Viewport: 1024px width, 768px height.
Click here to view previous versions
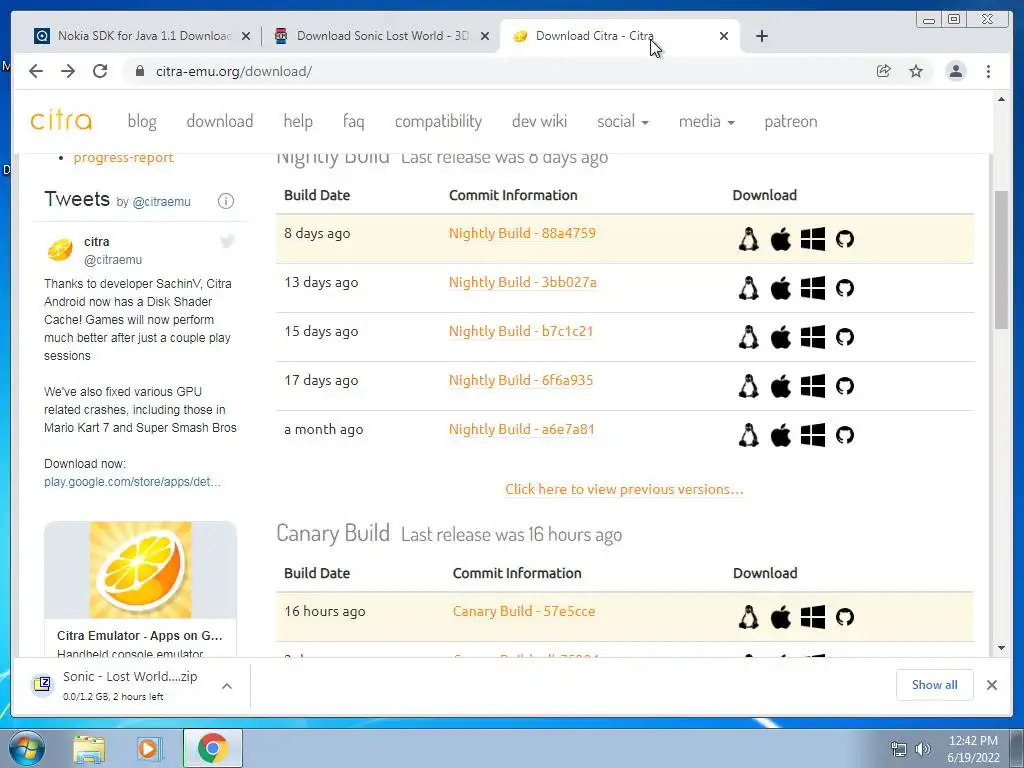coord(624,489)
